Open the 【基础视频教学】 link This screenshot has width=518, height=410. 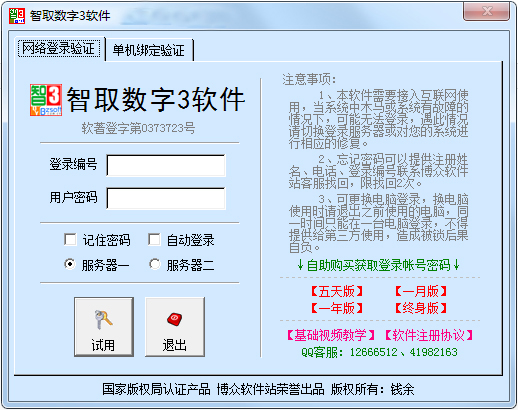click(330, 335)
